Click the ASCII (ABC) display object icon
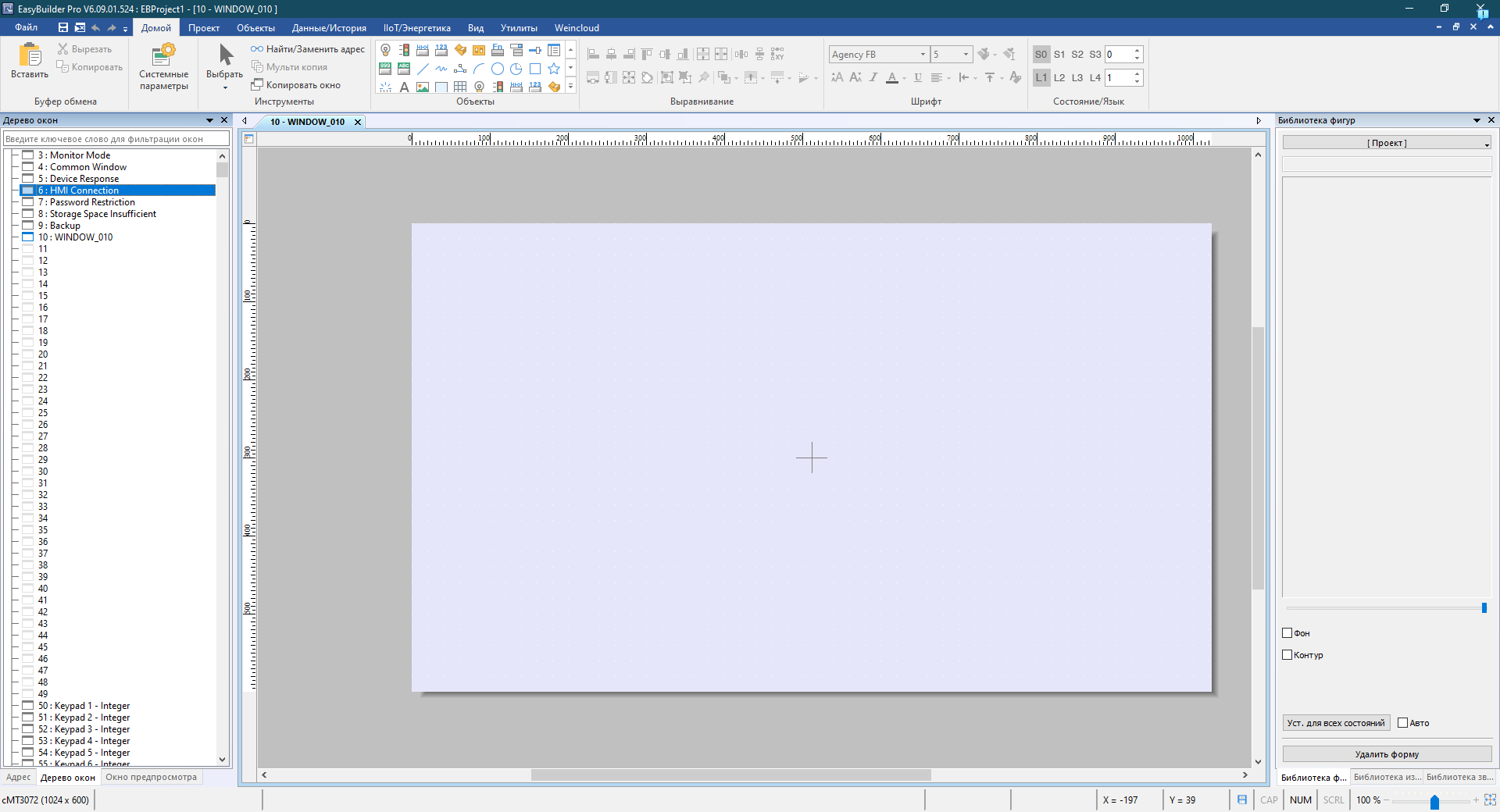This screenshot has width=1500, height=812. [x=404, y=69]
